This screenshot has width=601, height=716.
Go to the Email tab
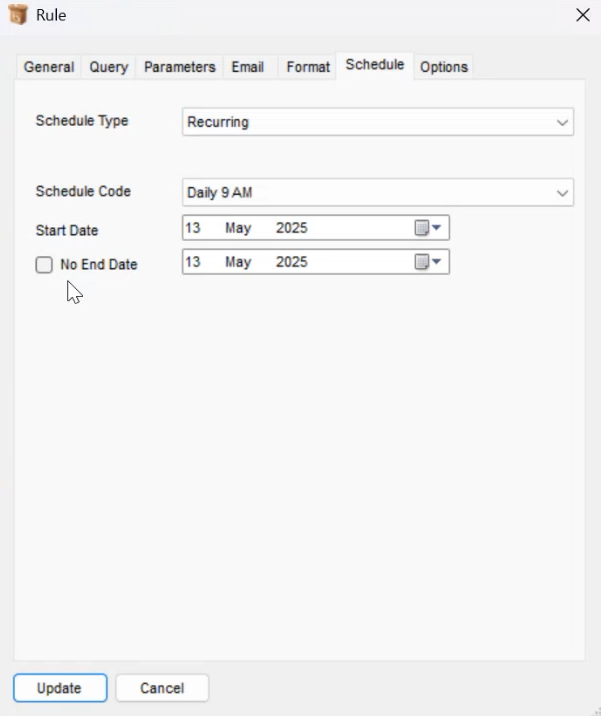248,67
